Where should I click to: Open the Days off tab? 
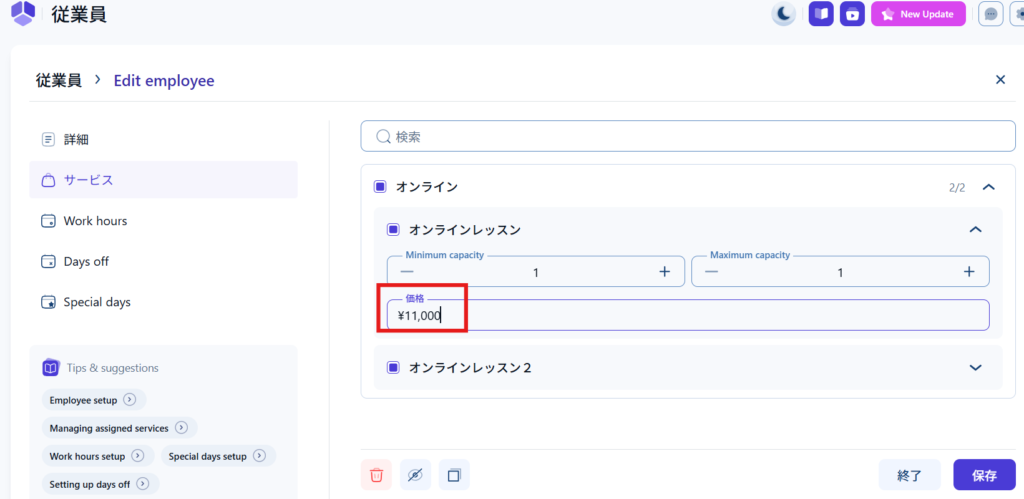(x=86, y=262)
